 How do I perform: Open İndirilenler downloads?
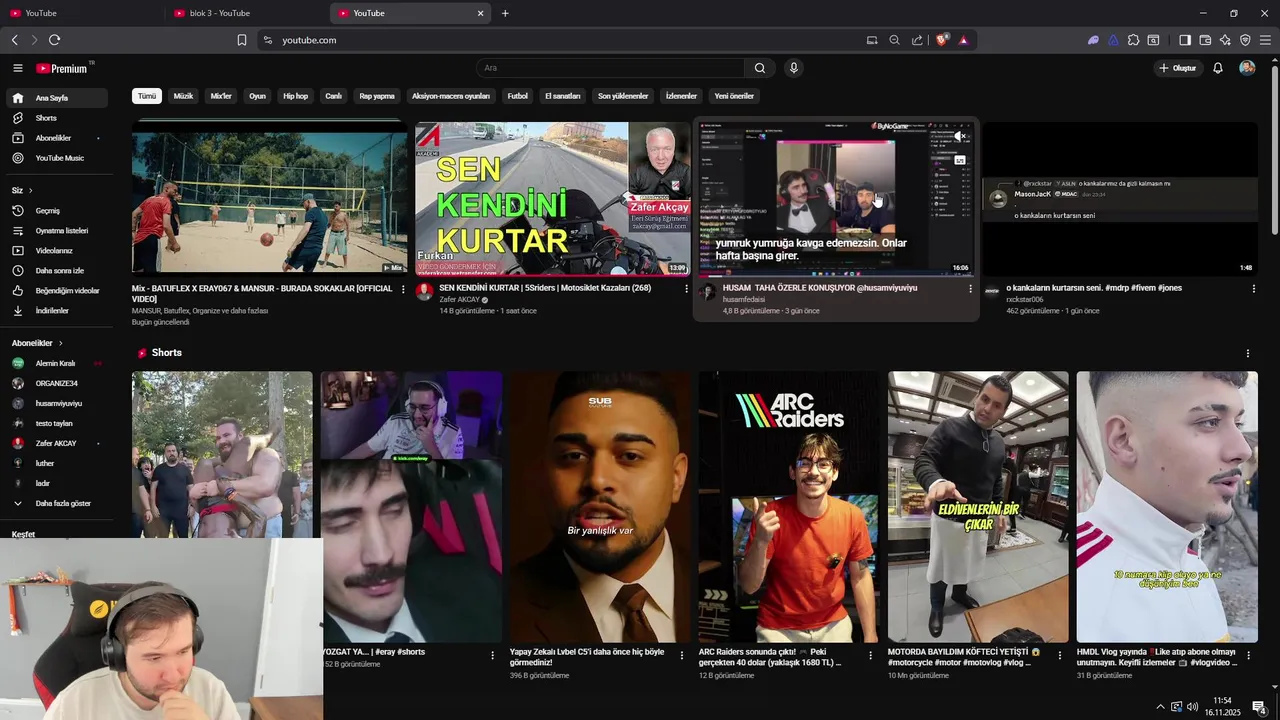[56, 311]
